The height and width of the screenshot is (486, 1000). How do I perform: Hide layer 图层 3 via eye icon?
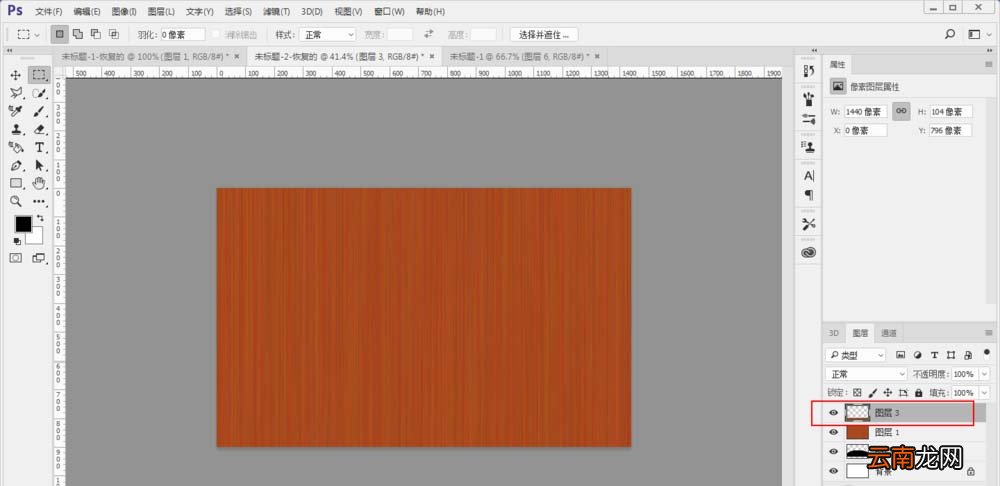[833, 413]
